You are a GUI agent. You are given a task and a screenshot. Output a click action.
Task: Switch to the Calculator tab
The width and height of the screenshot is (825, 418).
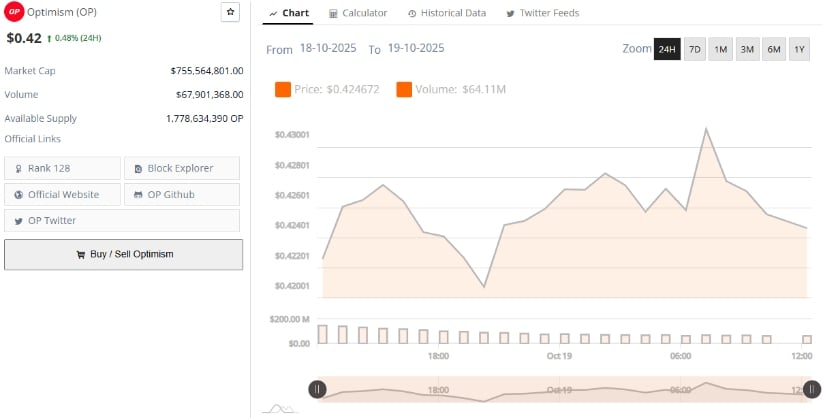[x=358, y=13]
